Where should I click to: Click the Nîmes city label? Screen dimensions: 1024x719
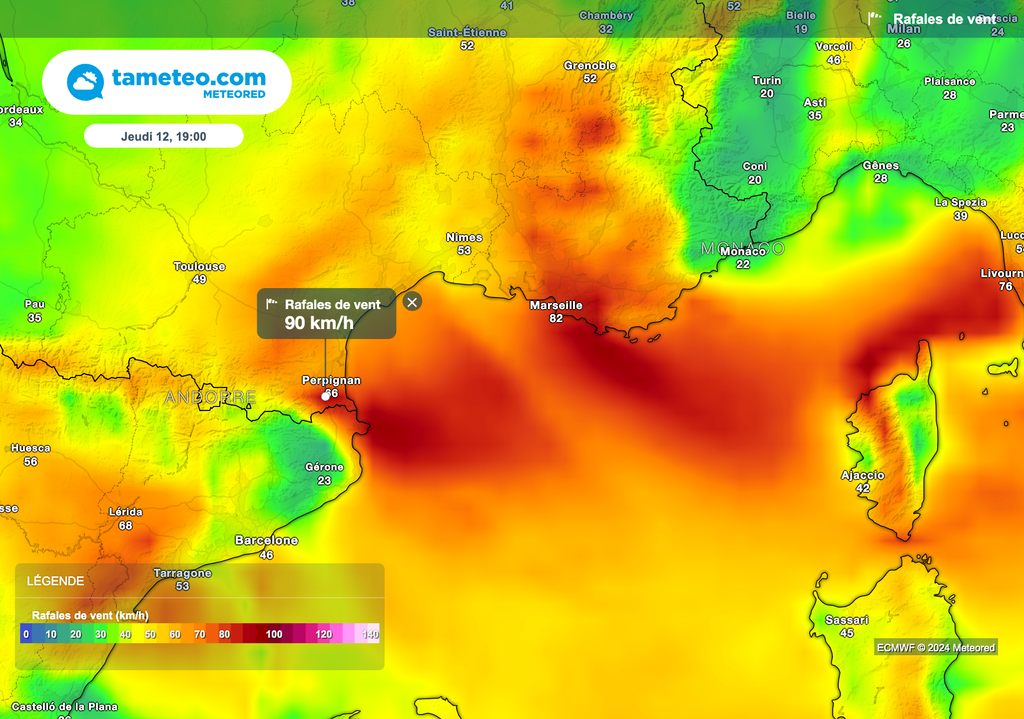(x=464, y=238)
